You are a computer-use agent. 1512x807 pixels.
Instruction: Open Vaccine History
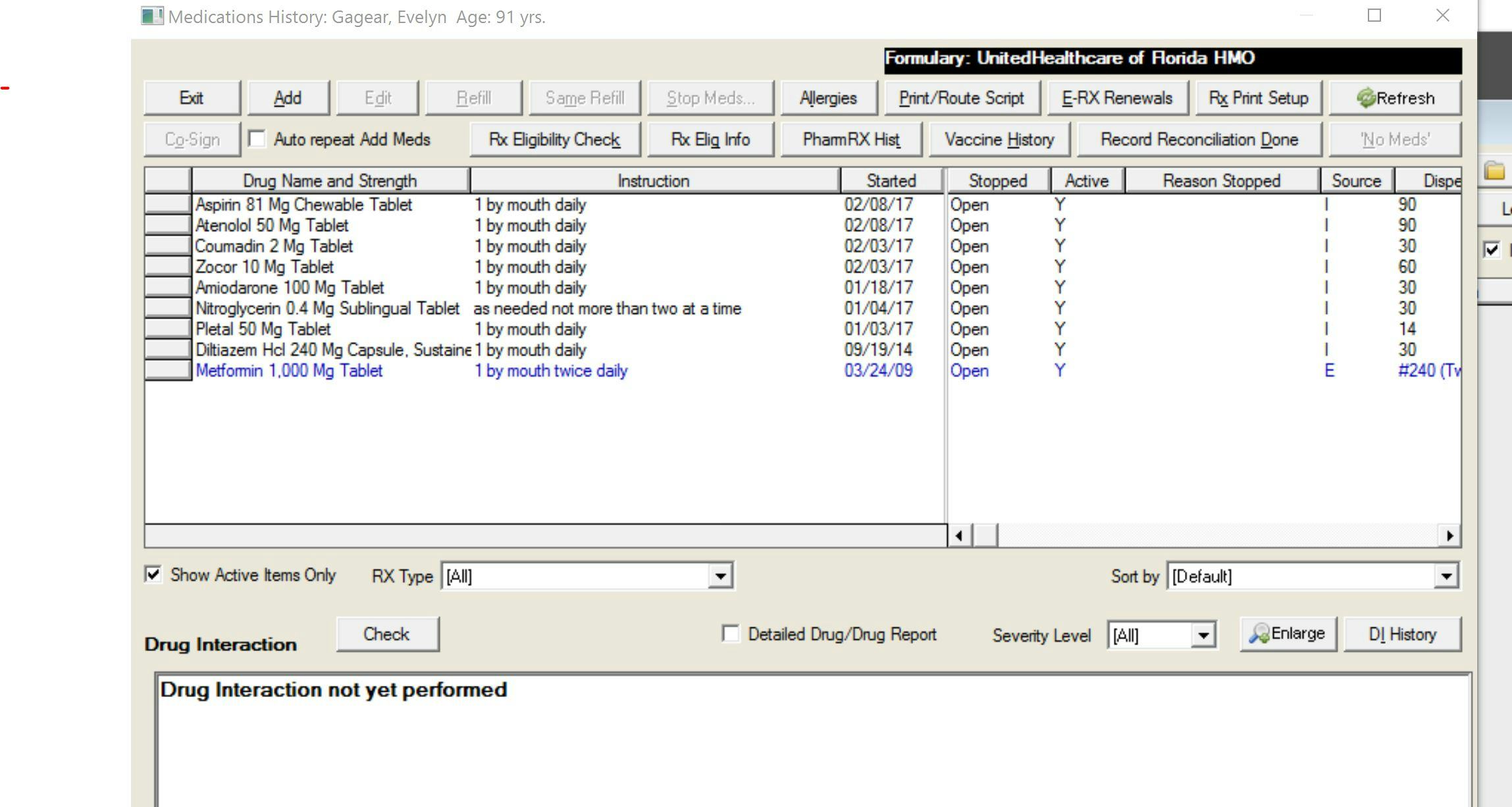[x=999, y=139]
